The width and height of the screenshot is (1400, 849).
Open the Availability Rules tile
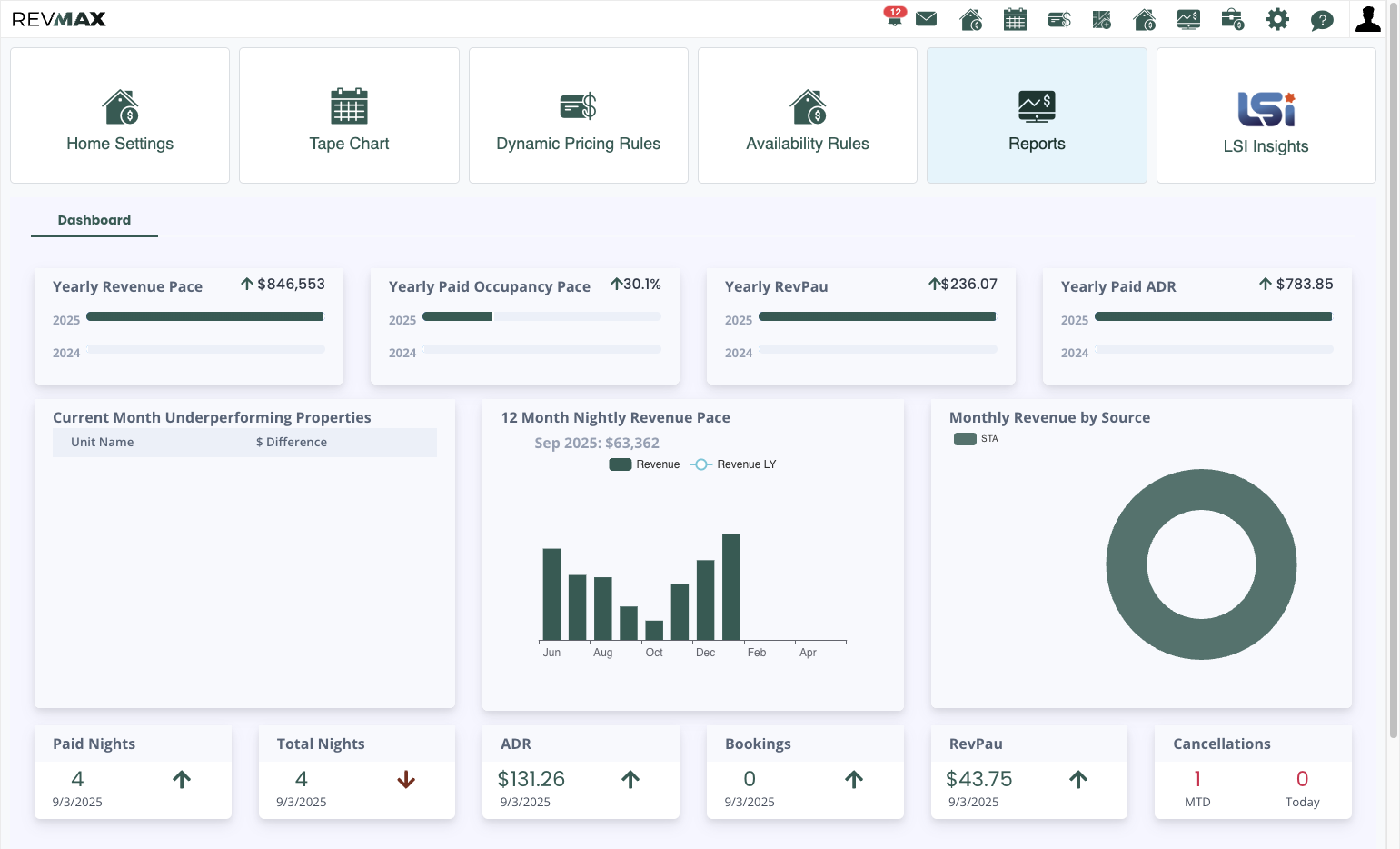point(808,115)
